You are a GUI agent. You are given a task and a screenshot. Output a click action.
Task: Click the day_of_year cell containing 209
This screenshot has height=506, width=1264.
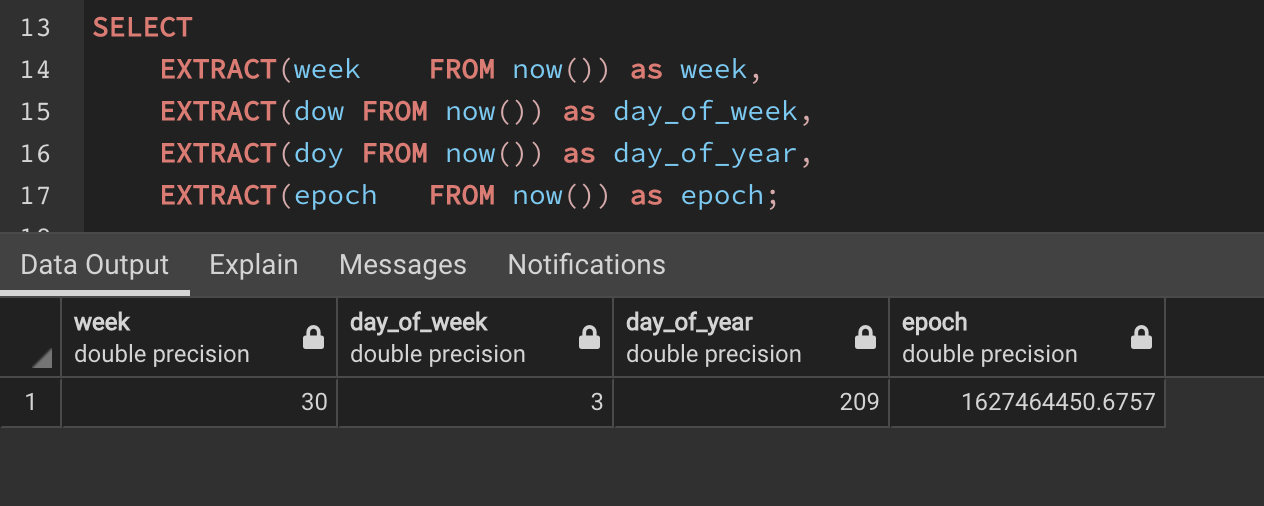point(752,402)
